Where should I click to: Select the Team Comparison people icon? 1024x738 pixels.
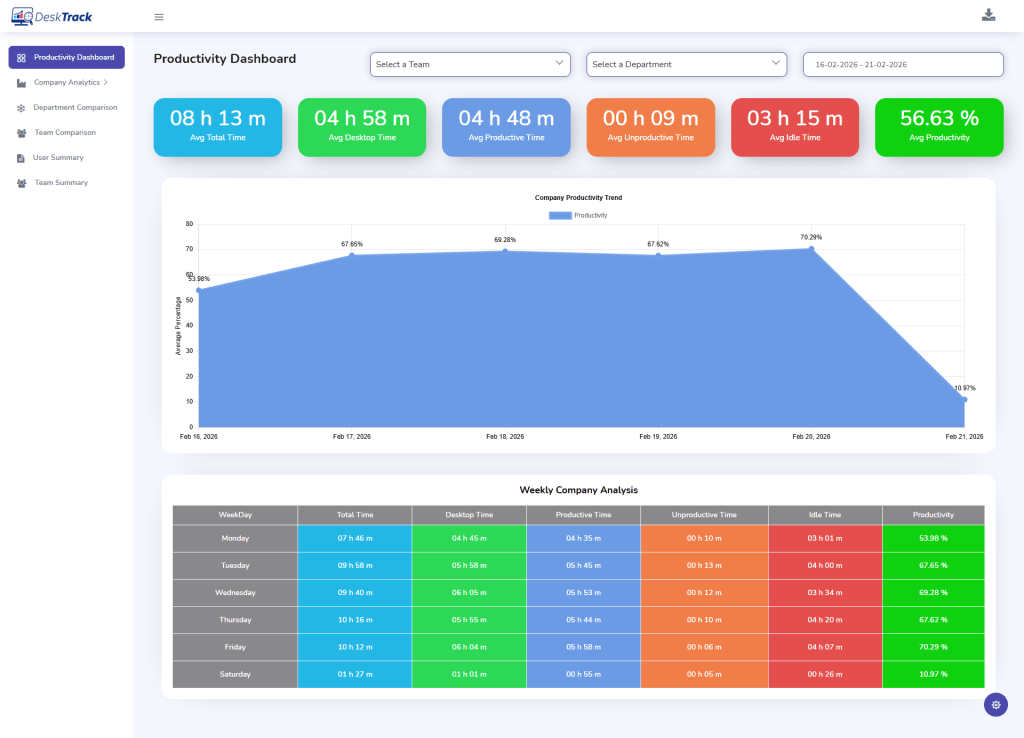click(22, 132)
